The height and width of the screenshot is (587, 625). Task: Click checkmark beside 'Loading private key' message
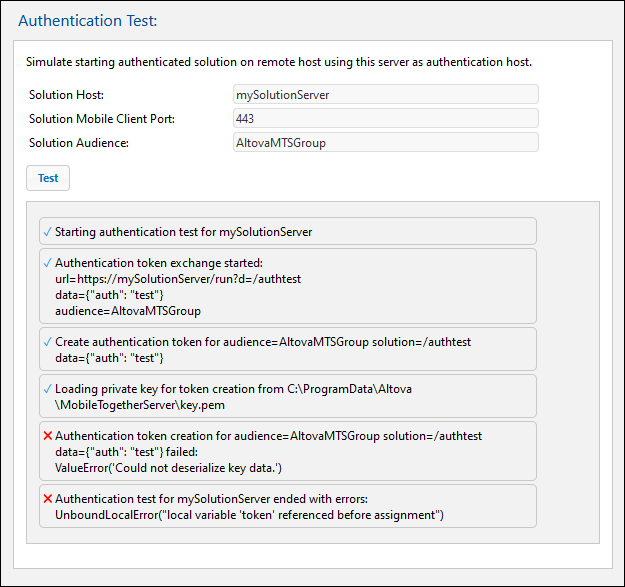point(47,389)
